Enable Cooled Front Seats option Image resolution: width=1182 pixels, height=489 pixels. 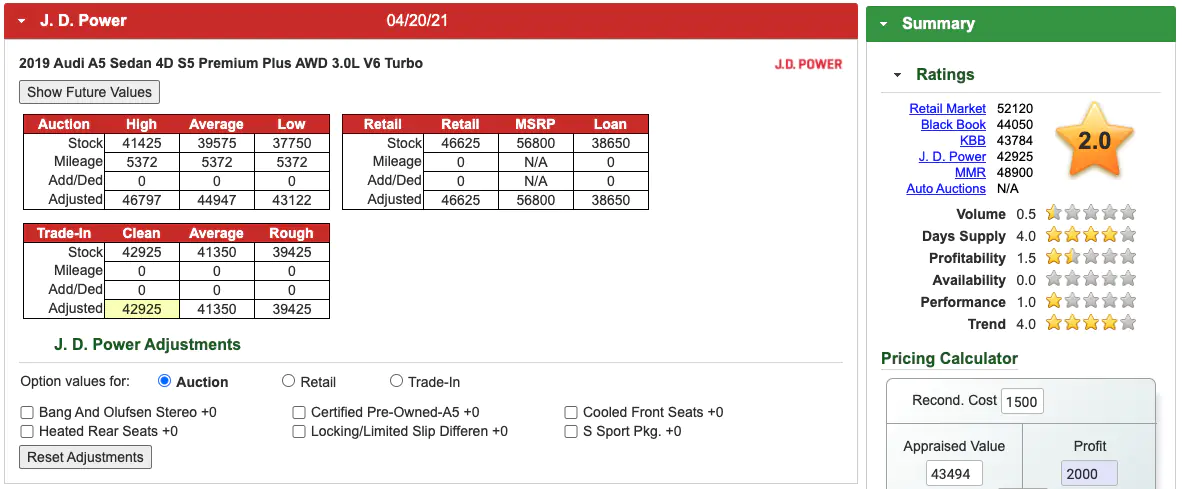tap(571, 412)
